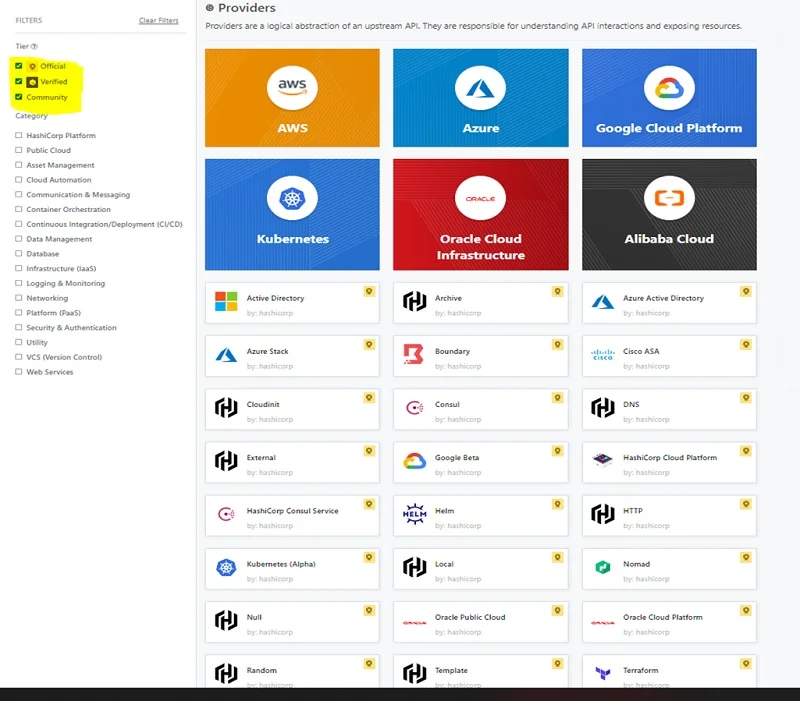Click the Azure logo beside Azure Active Directory
Screen dimensions: 800x701
(x=603, y=302)
